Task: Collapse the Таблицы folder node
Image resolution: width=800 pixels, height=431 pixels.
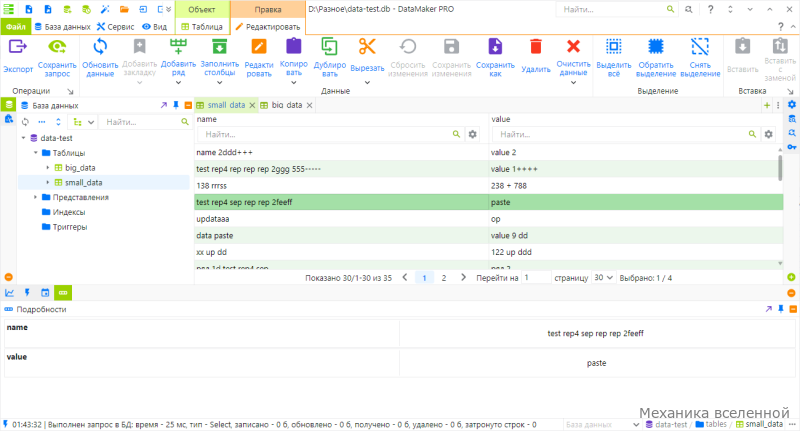Action: (x=36, y=153)
